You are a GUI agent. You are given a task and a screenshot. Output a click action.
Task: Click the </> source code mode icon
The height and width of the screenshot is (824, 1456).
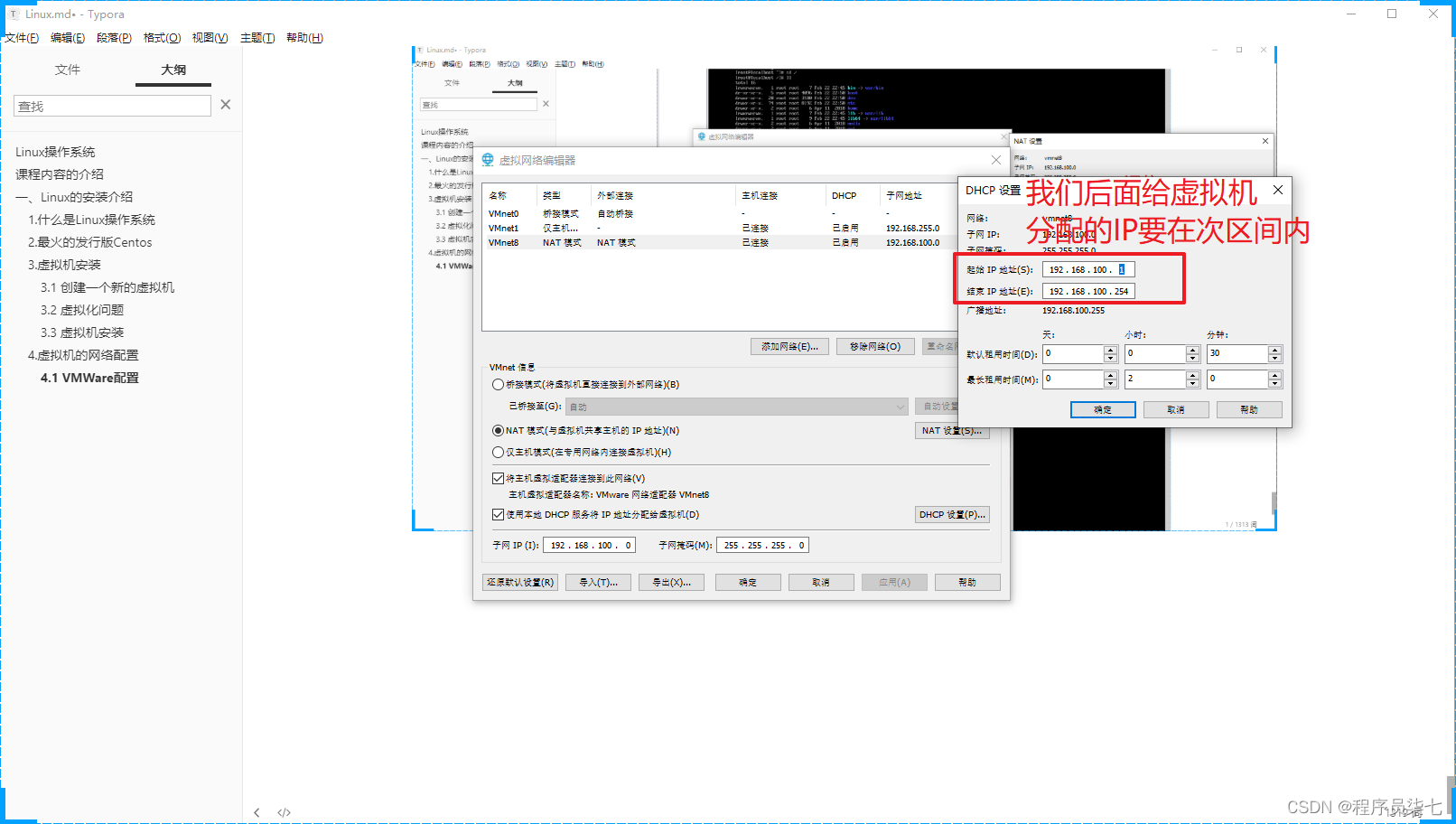point(284,811)
